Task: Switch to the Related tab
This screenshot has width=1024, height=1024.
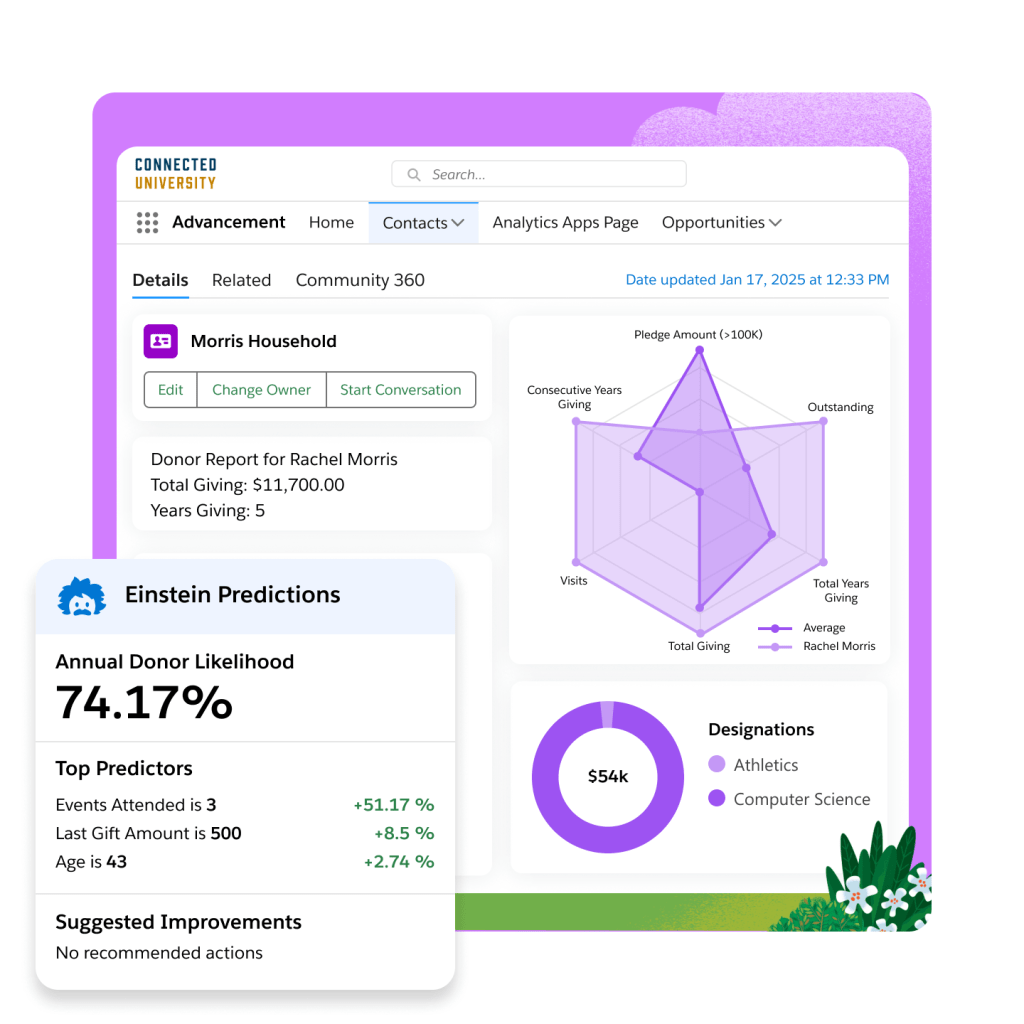Action: point(242,280)
